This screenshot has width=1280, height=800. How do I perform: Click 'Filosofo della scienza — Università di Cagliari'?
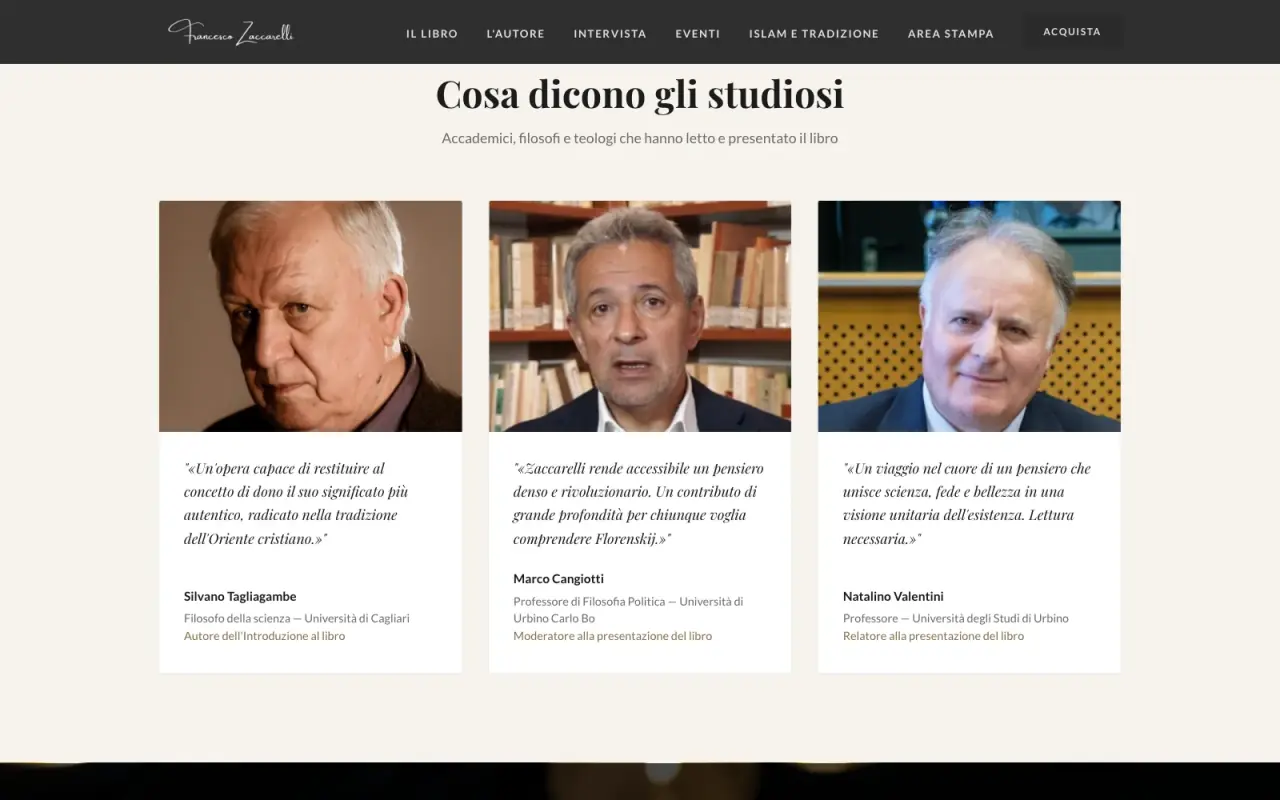coord(297,618)
